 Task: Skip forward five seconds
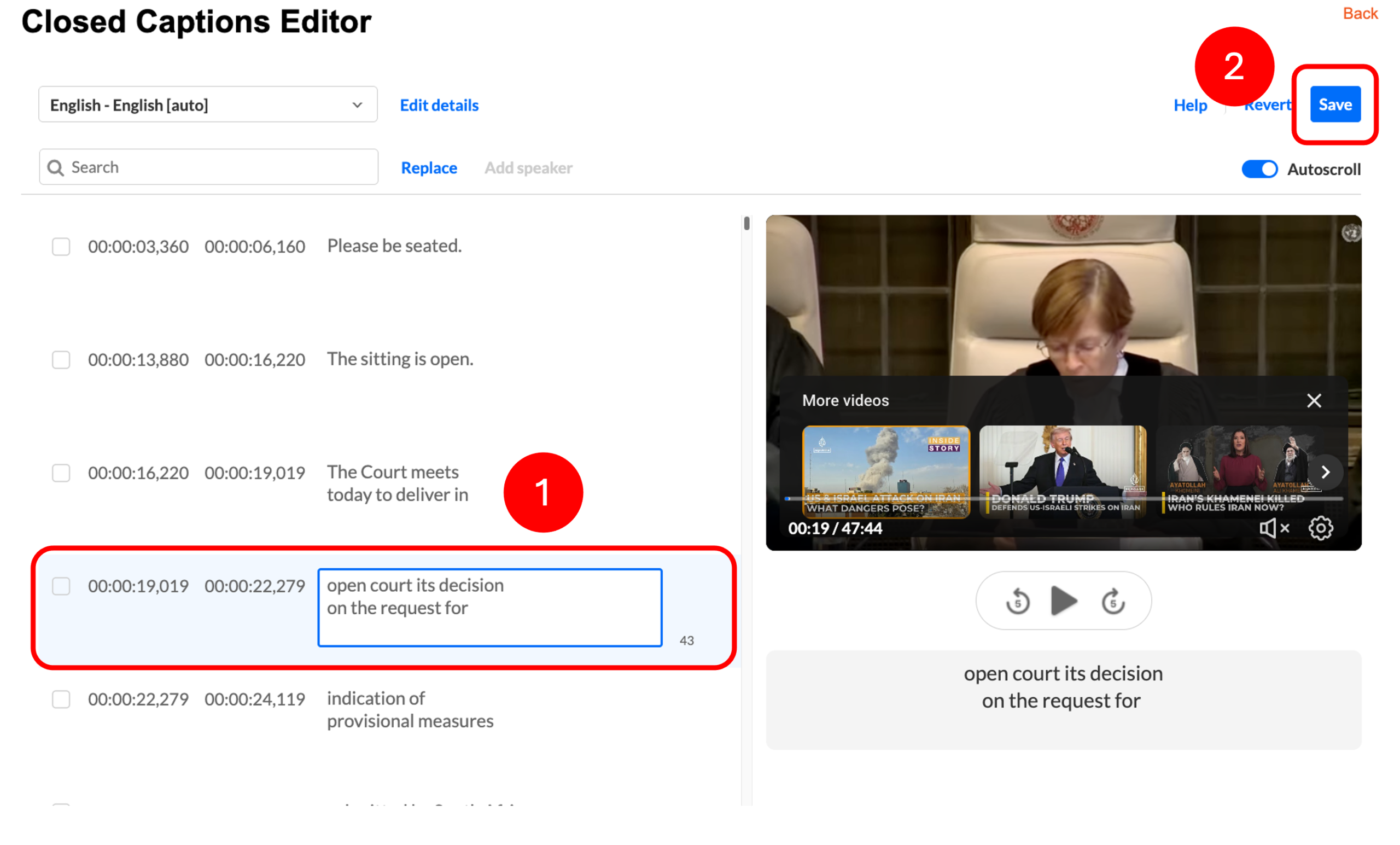[x=1112, y=601]
